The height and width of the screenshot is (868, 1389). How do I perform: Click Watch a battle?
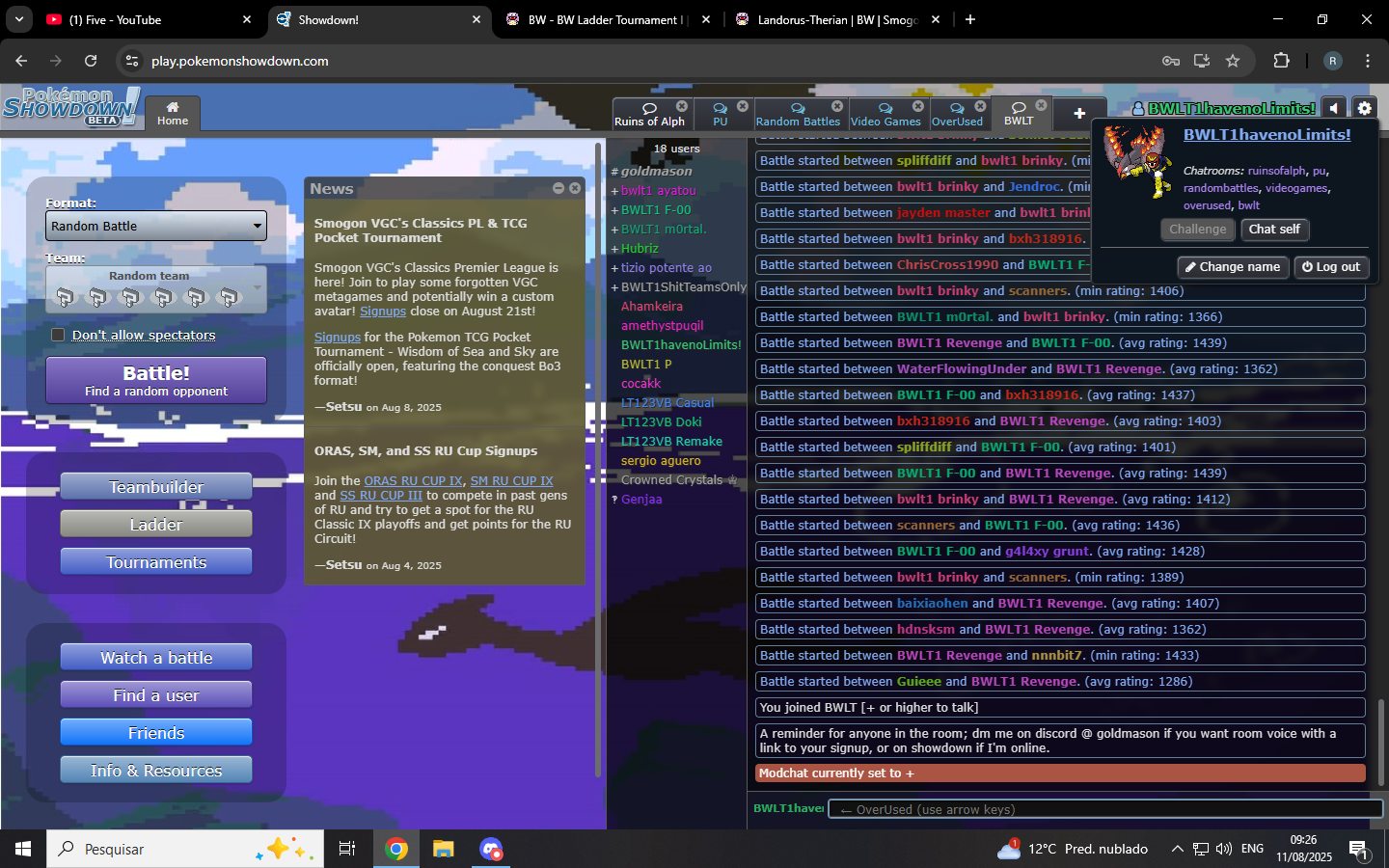tap(156, 658)
